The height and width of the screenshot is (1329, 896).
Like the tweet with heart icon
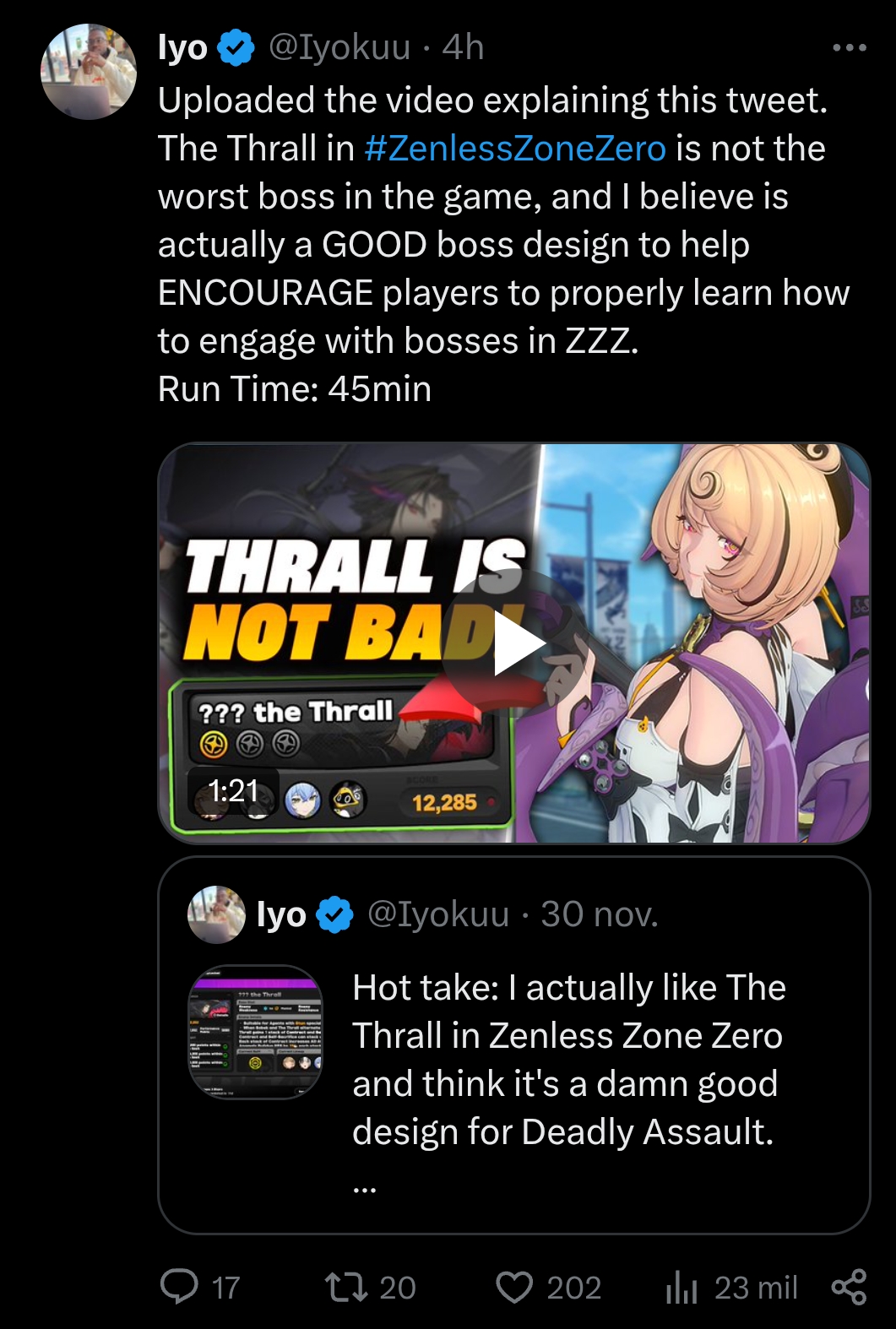(514, 1287)
